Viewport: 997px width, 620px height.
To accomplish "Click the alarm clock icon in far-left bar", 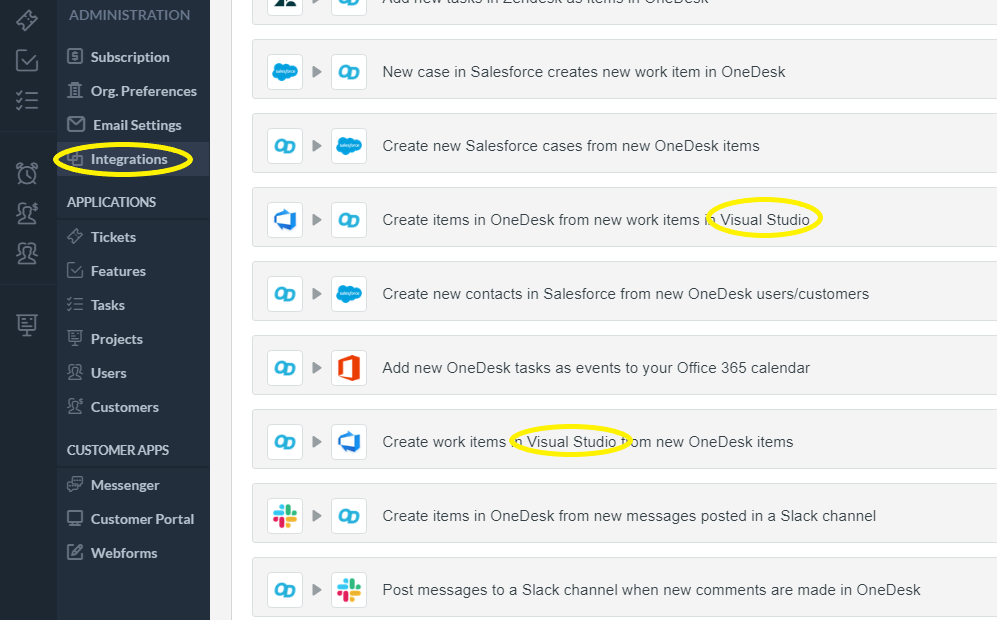I will pyautogui.click(x=27, y=172).
